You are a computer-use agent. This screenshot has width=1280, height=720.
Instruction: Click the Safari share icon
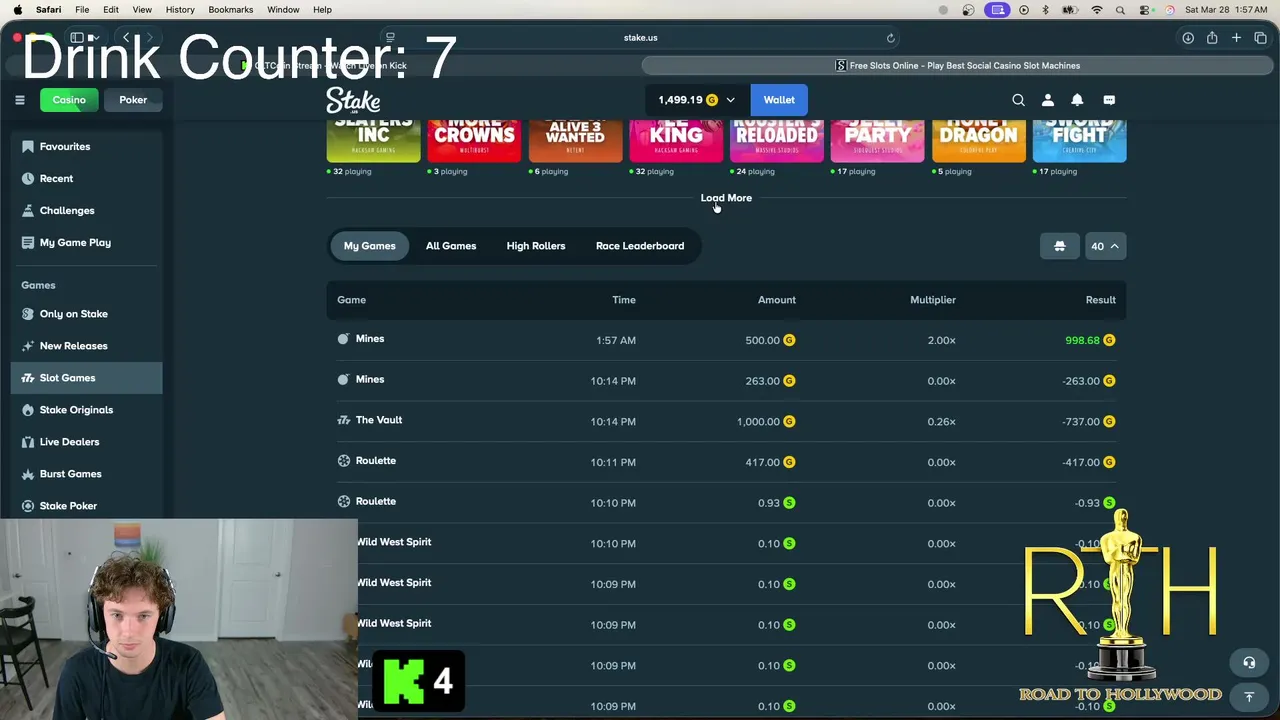pyautogui.click(x=1212, y=38)
